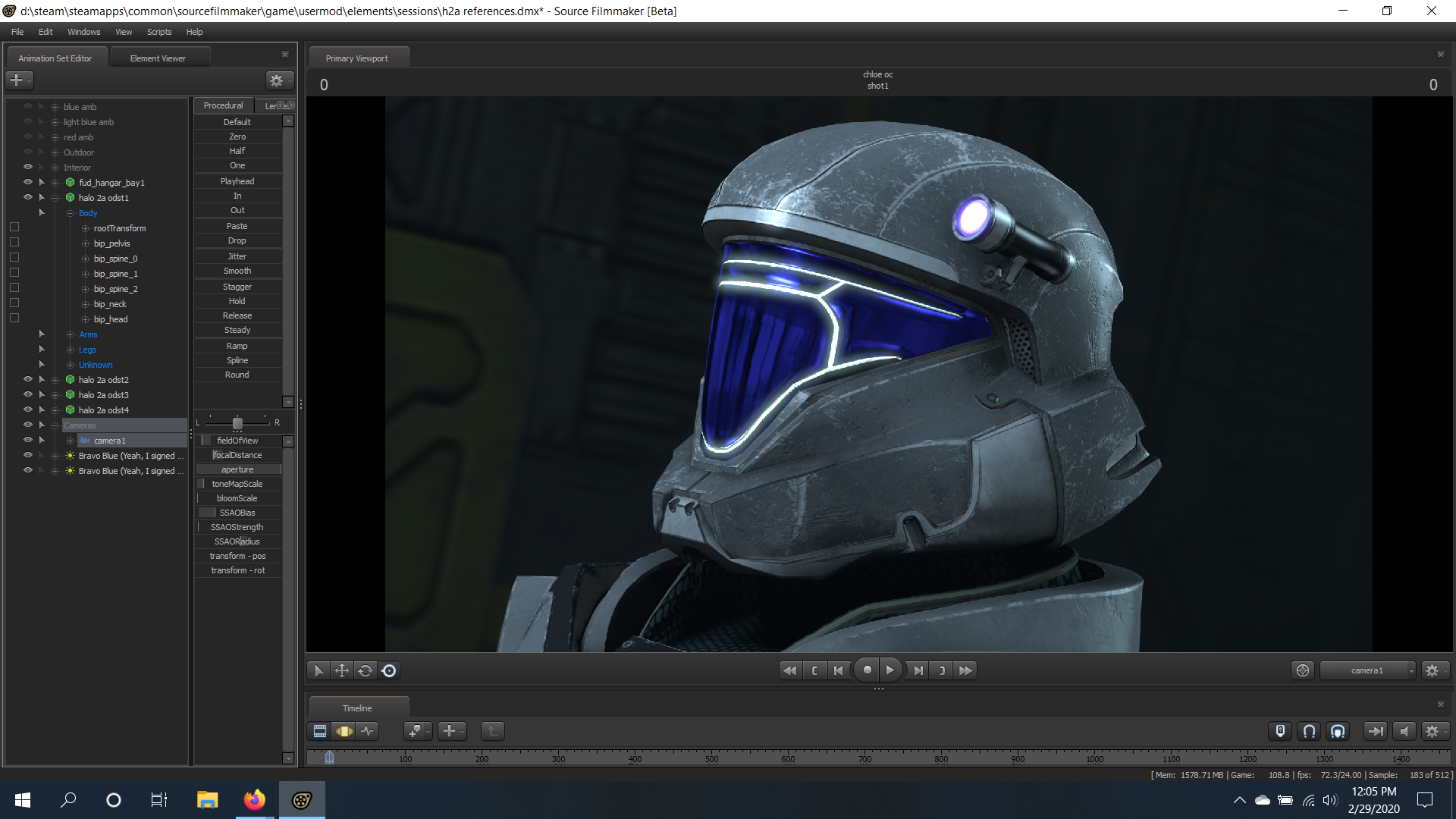Viewport: 1456px width, 819px height.
Task: Apply the Default preset
Action: [237, 122]
